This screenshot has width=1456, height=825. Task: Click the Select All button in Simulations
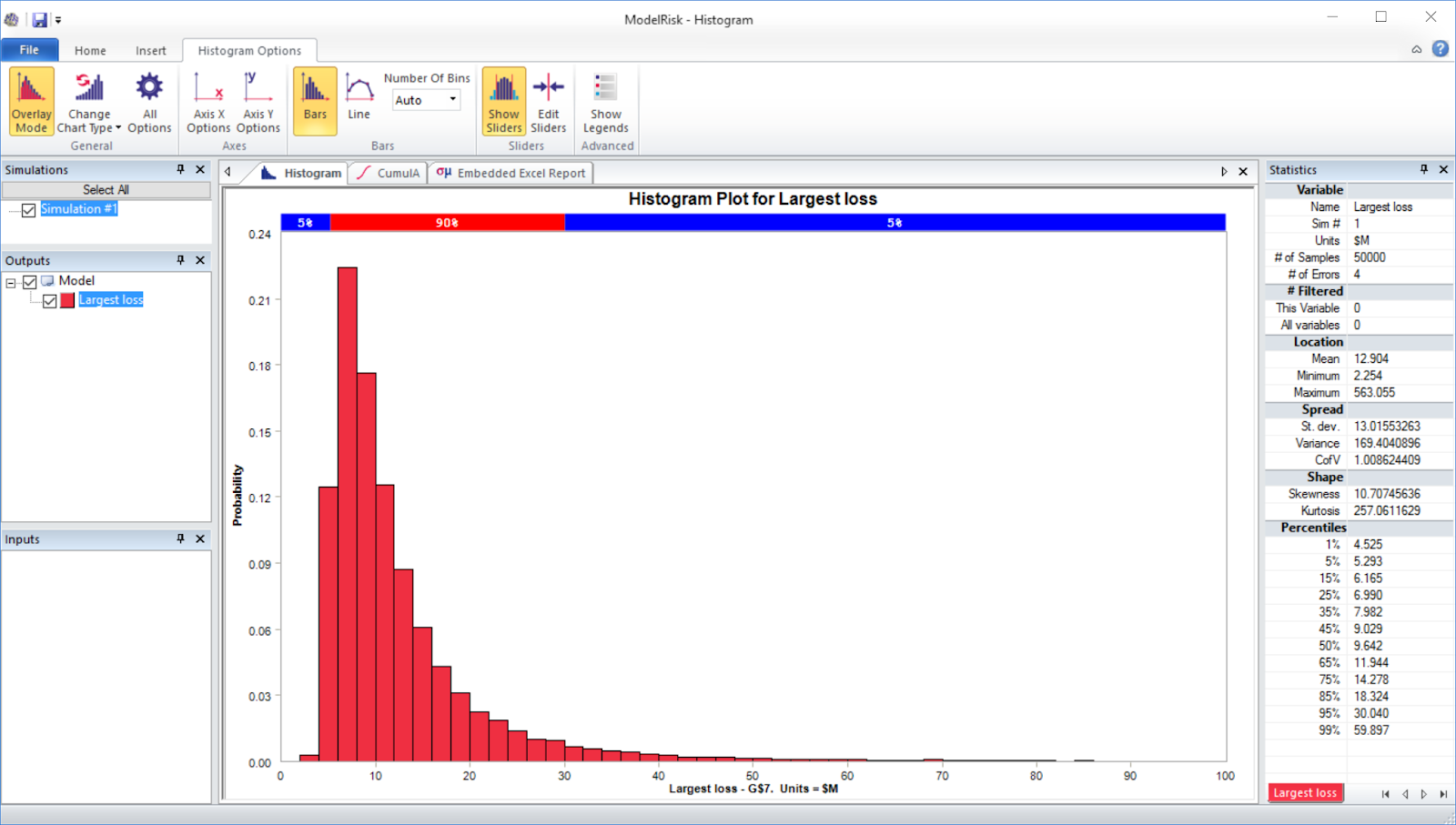[106, 189]
